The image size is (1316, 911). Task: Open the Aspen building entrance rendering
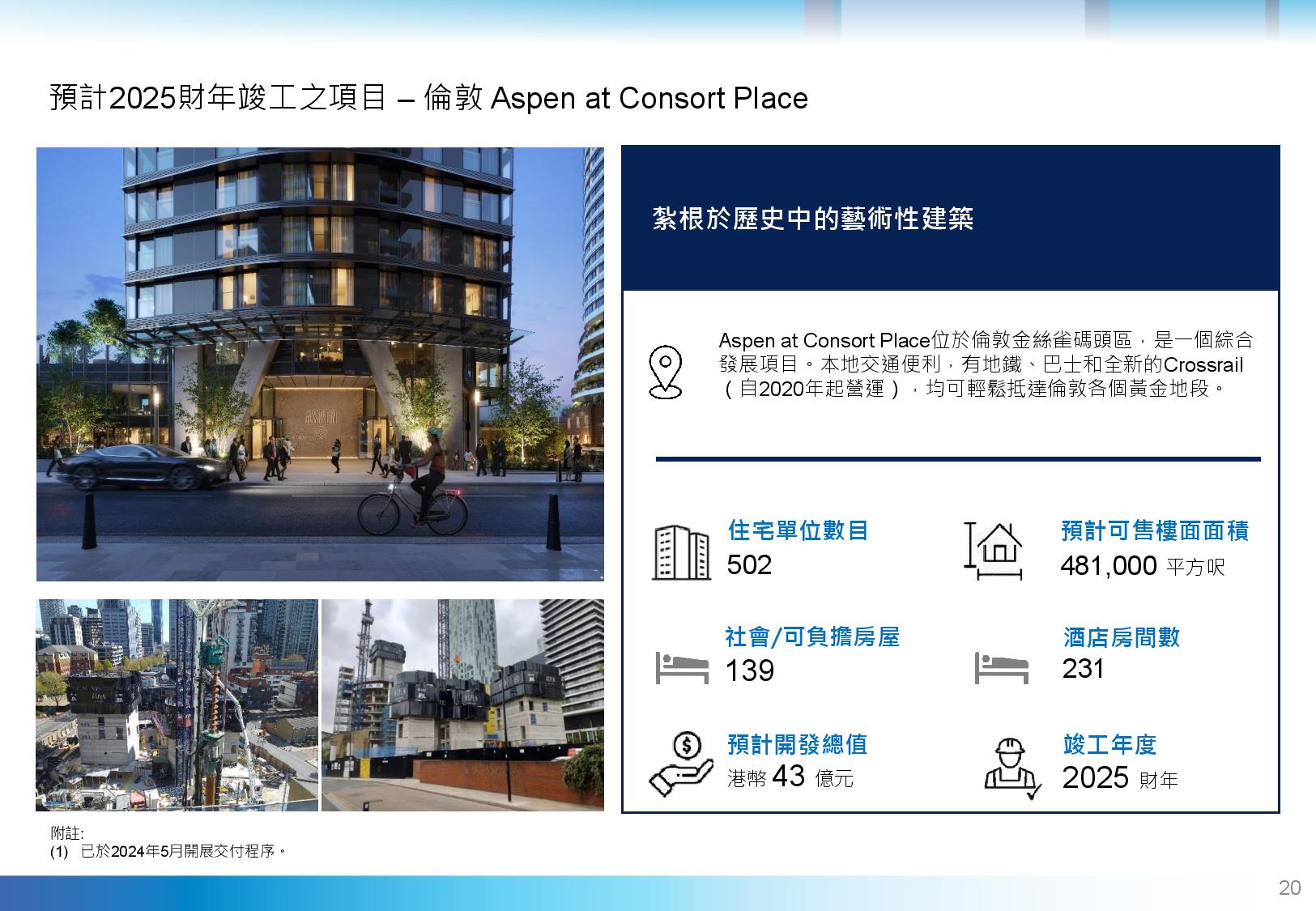(320, 364)
